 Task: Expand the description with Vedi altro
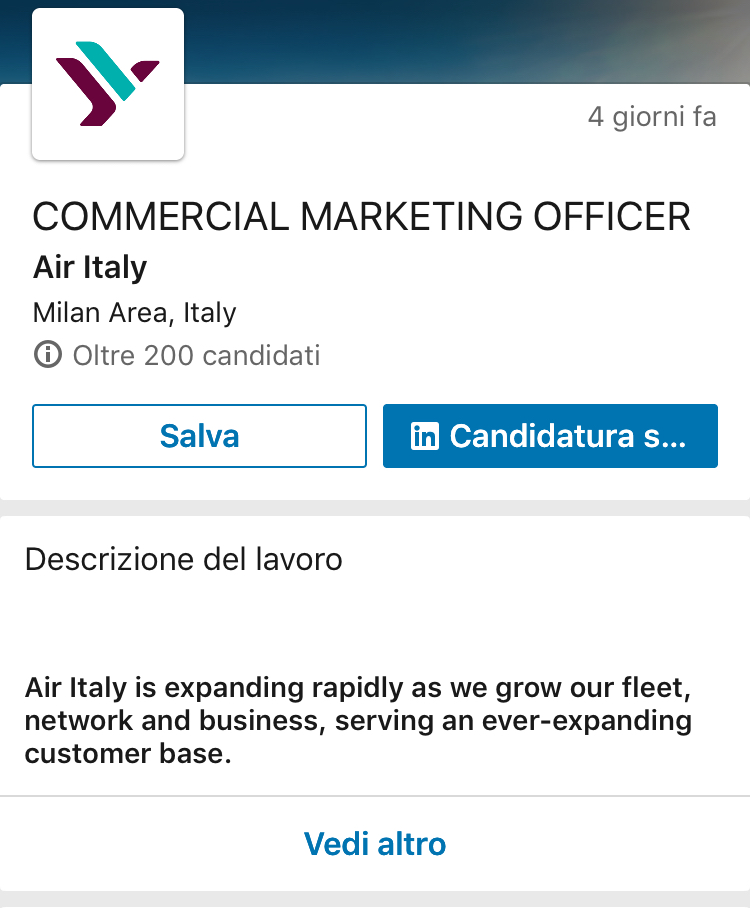tap(375, 843)
